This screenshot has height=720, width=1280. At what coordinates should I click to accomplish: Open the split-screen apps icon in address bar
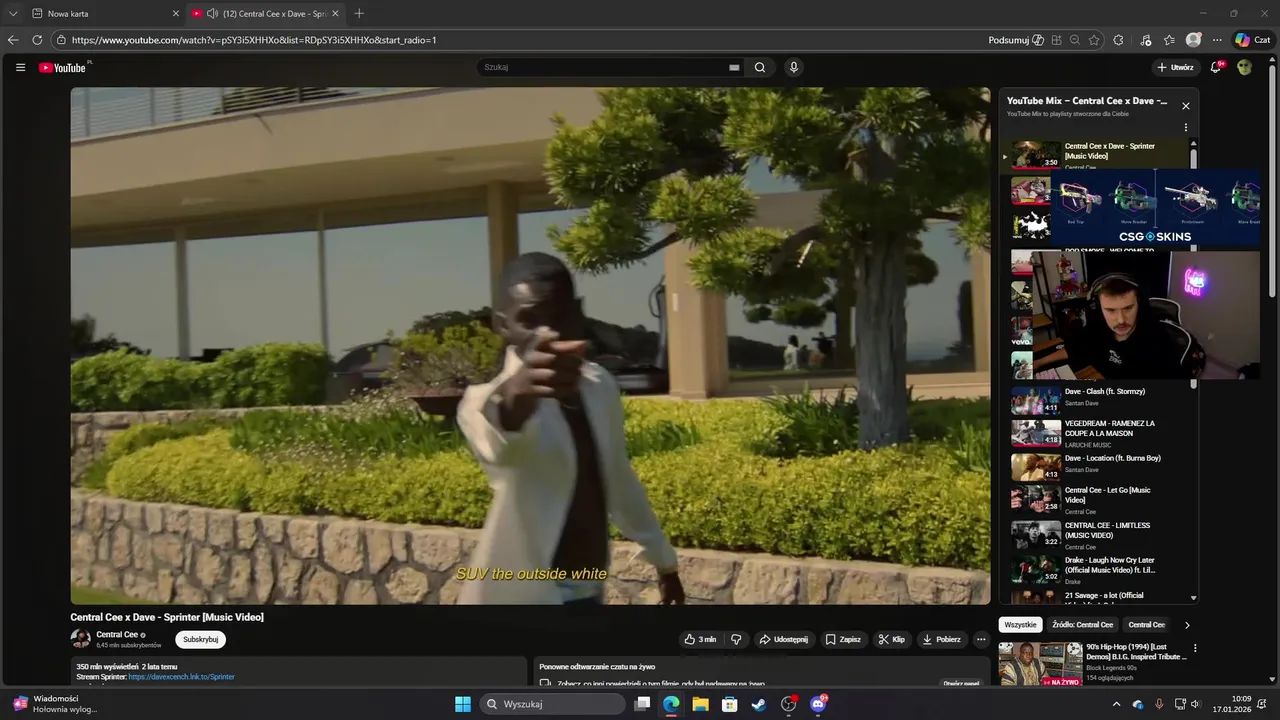pyautogui.click(x=1056, y=40)
